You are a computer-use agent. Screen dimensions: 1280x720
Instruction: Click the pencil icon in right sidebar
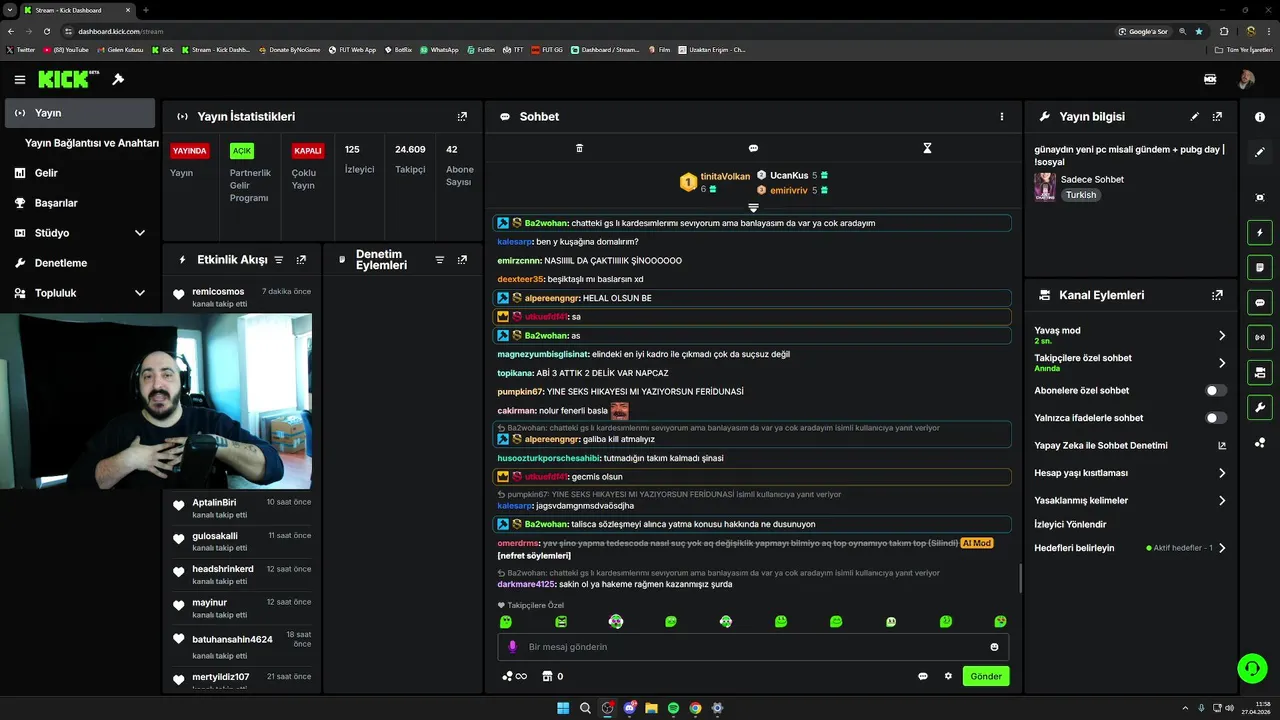click(x=1260, y=152)
